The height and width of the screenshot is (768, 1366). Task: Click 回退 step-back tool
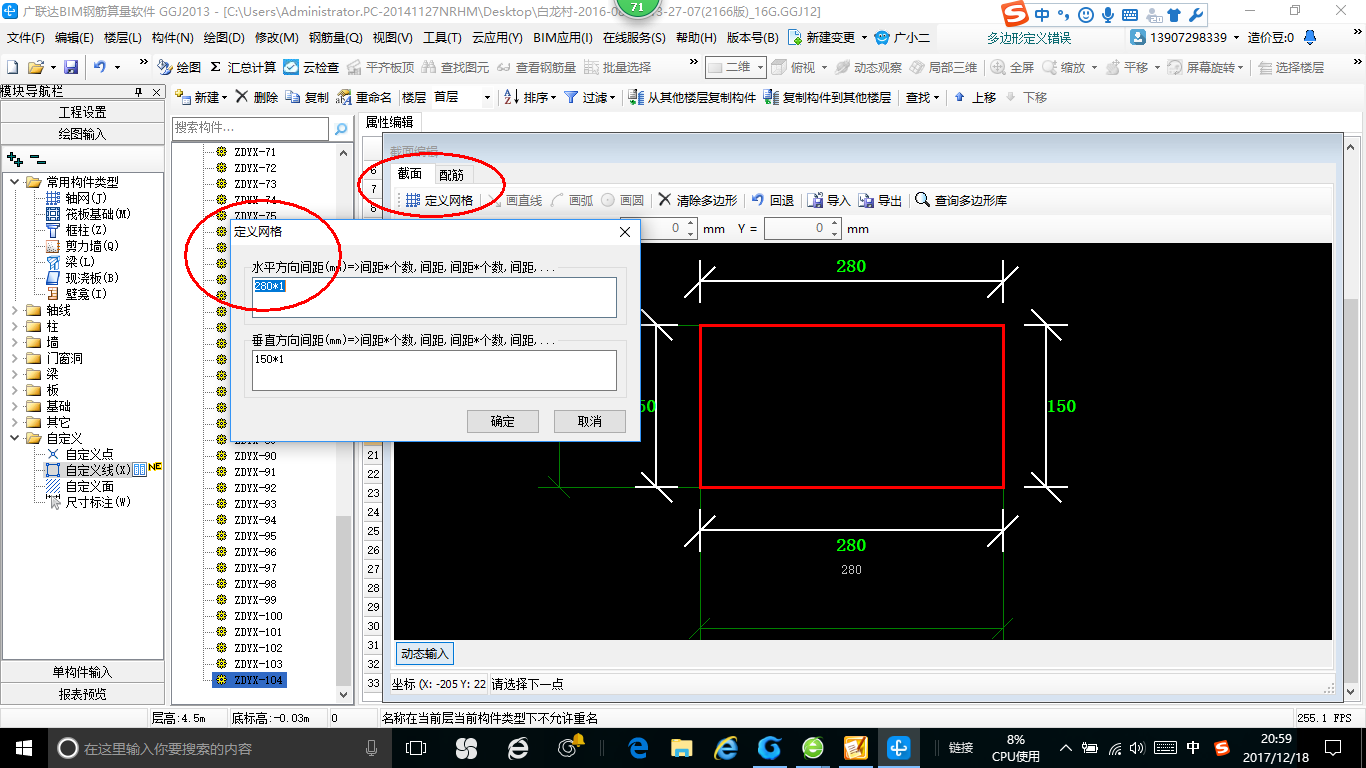pos(773,200)
